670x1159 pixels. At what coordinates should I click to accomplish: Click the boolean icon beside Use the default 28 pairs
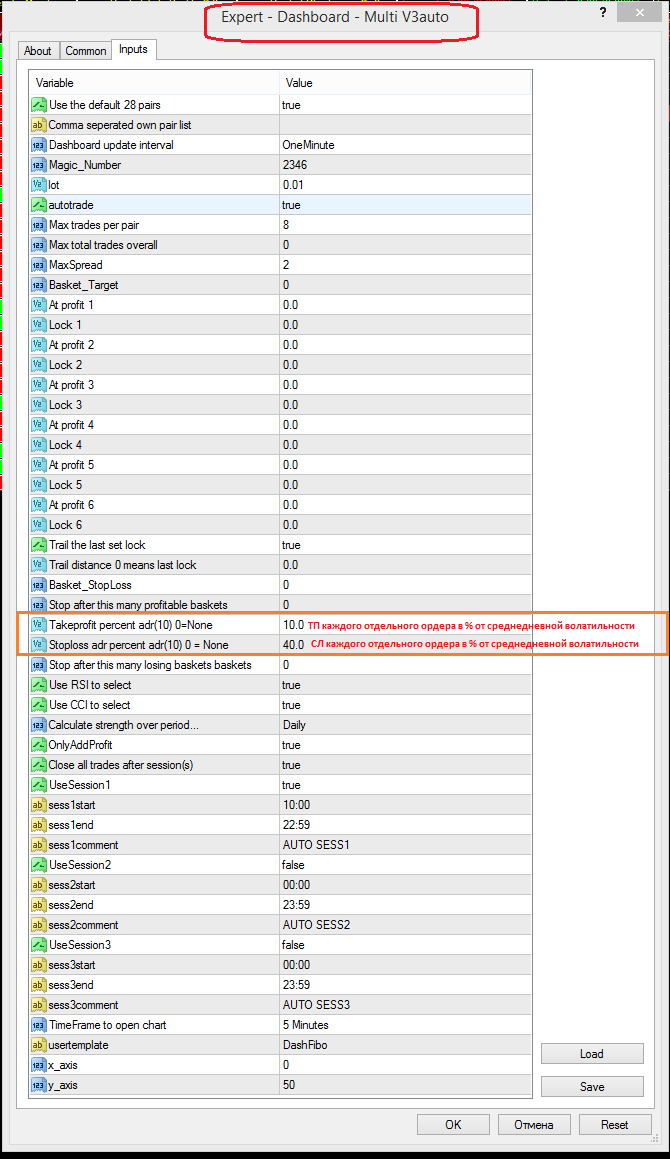38,105
